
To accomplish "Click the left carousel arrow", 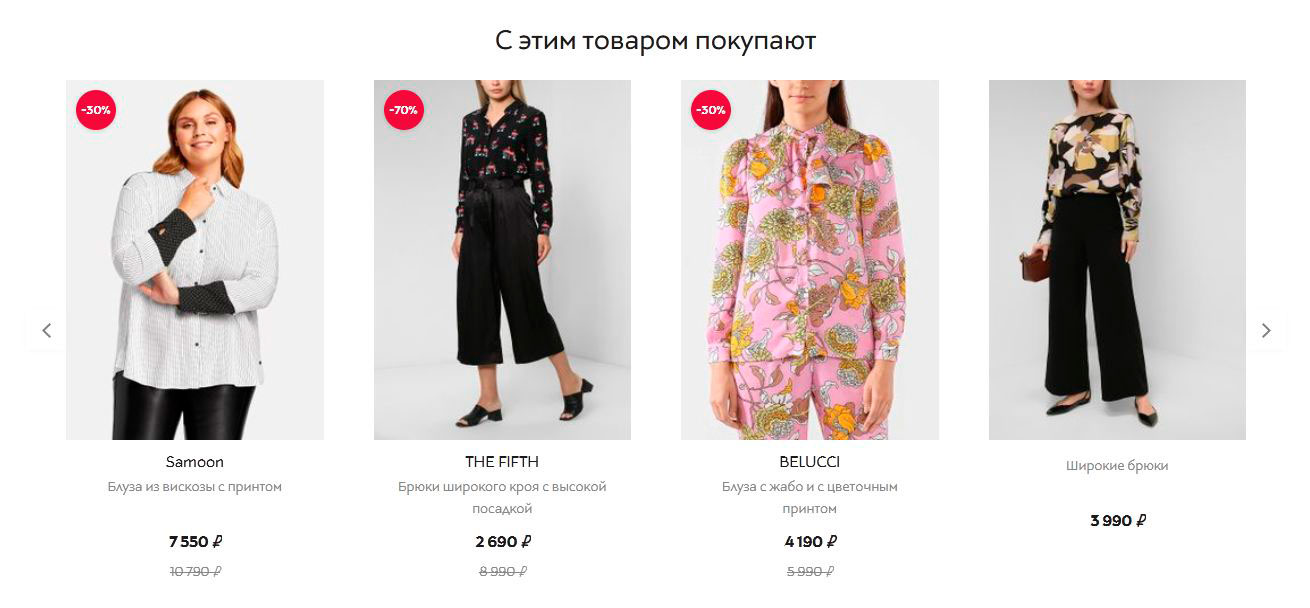I will [x=46, y=330].
